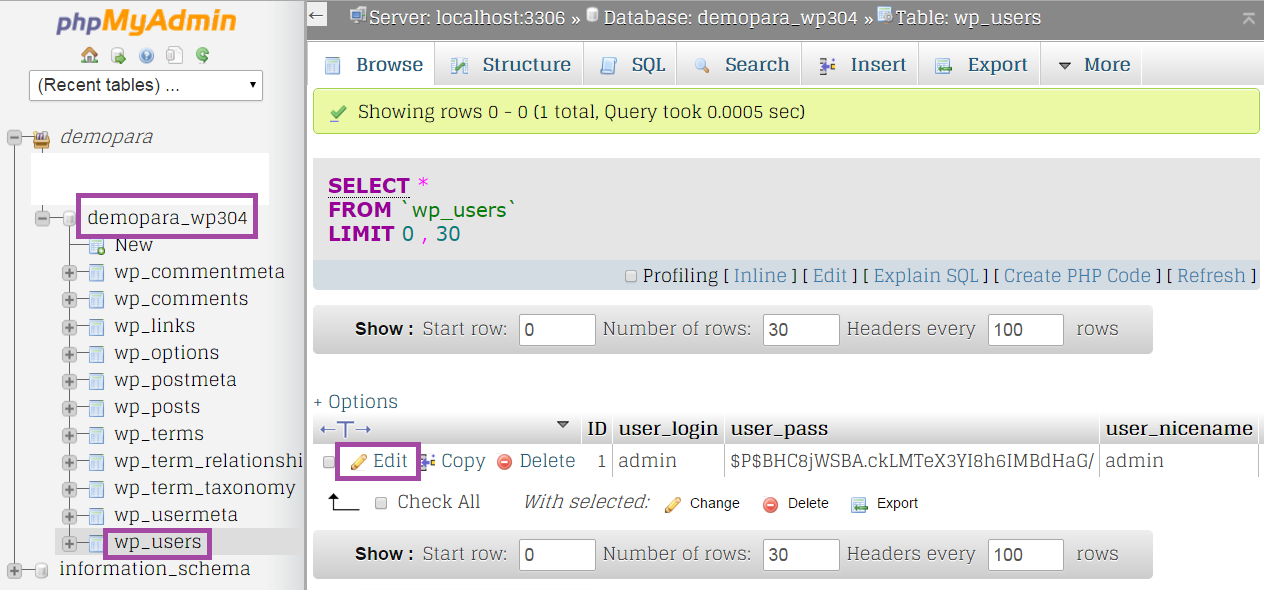Enable the Profiling checkbox
Viewport: 1264px width, 590px height.
click(x=631, y=276)
